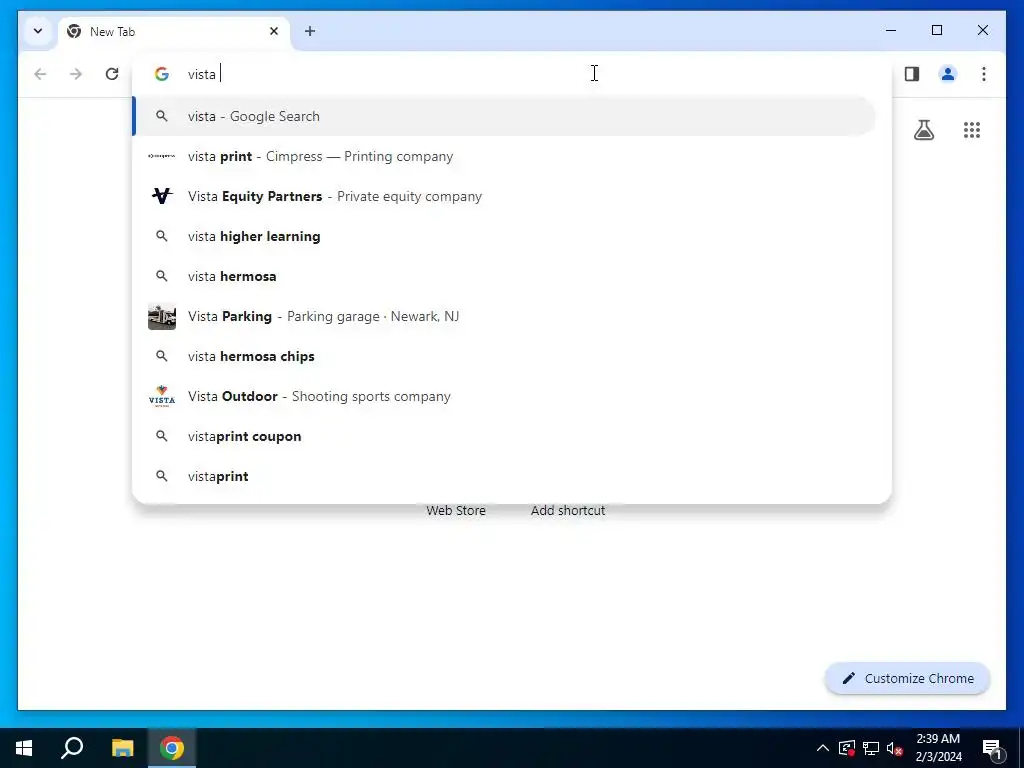Close the New Tab tab
1024x768 pixels.
274,31
